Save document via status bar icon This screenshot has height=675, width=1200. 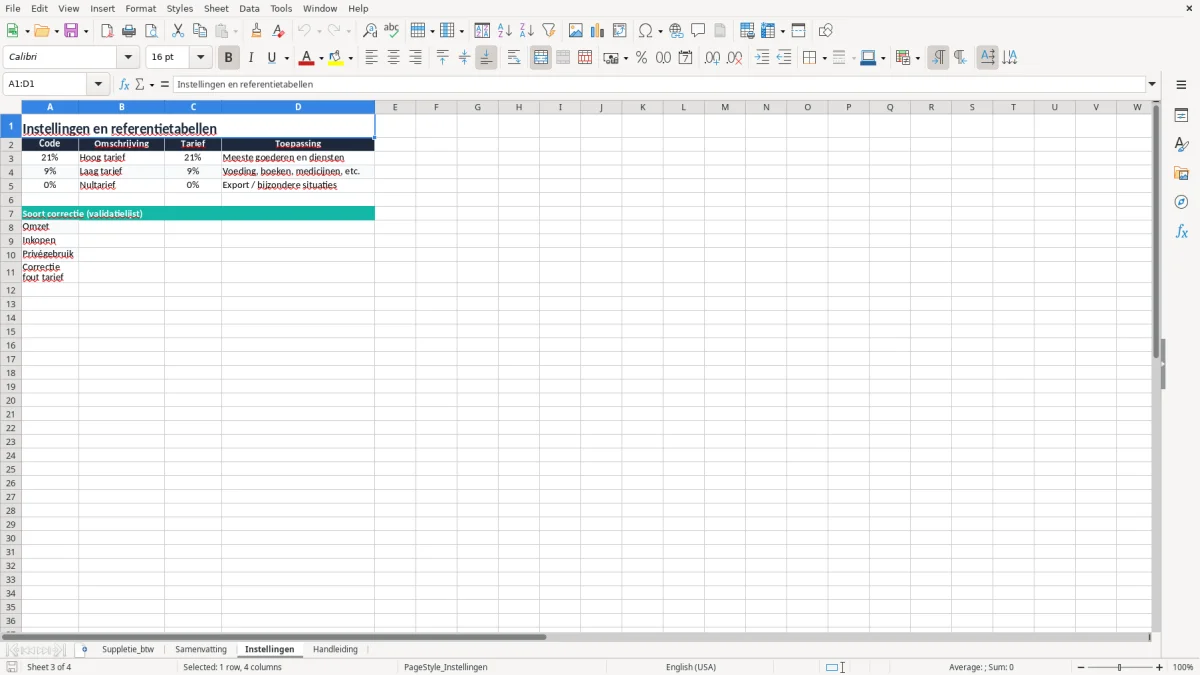click(12, 667)
